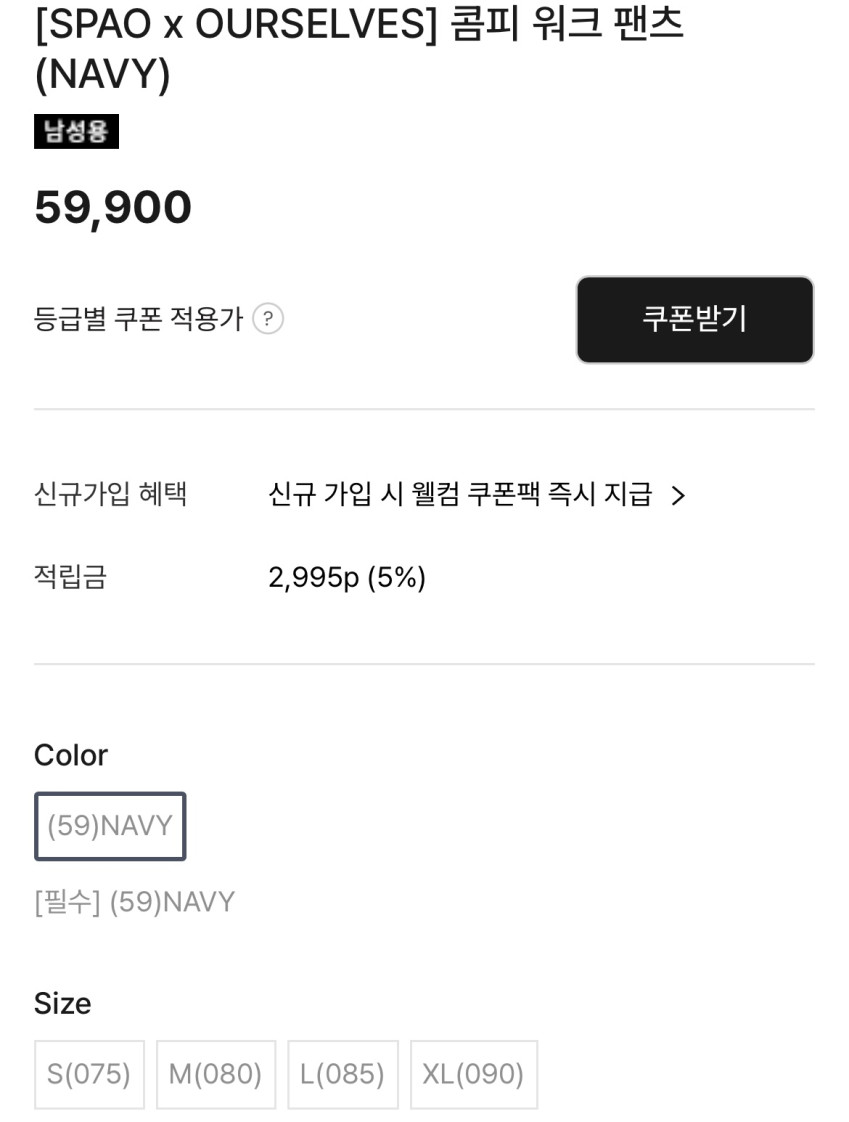Click the 2,995p (5%) reward points value
Viewport: 849px width, 1122px height.
click(x=347, y=577)
